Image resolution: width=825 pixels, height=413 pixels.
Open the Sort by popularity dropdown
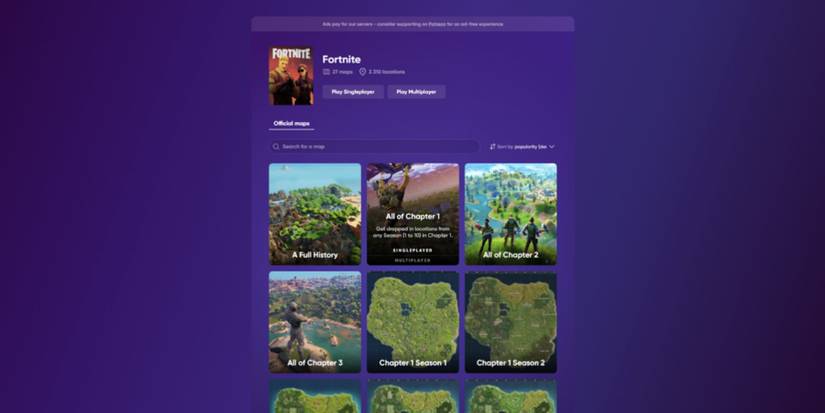tap(522, 147)
